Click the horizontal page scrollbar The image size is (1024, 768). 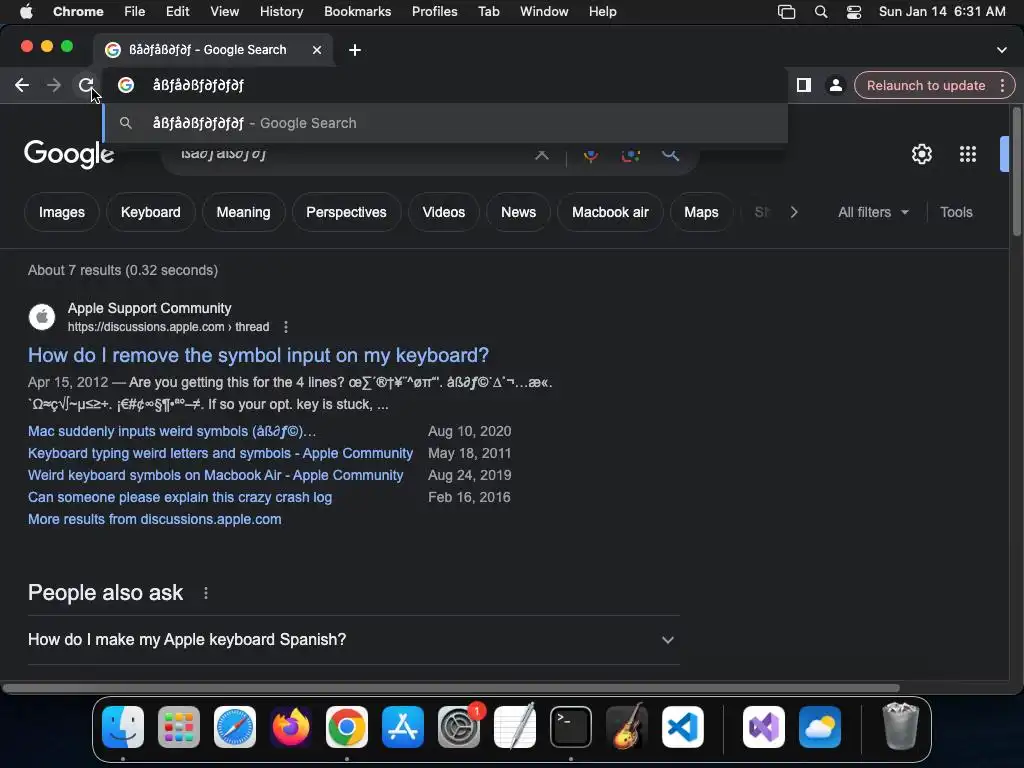451,688
